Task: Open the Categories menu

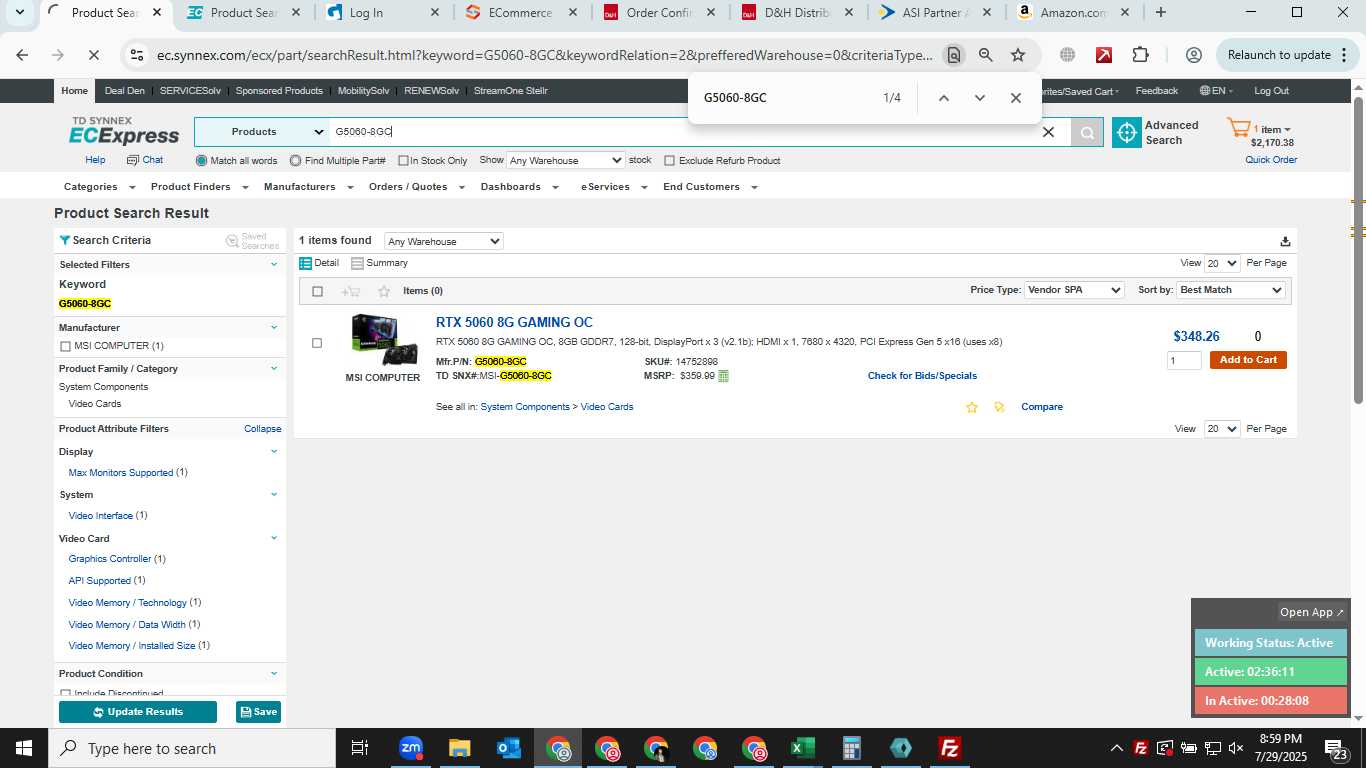Action: [98, 187]
